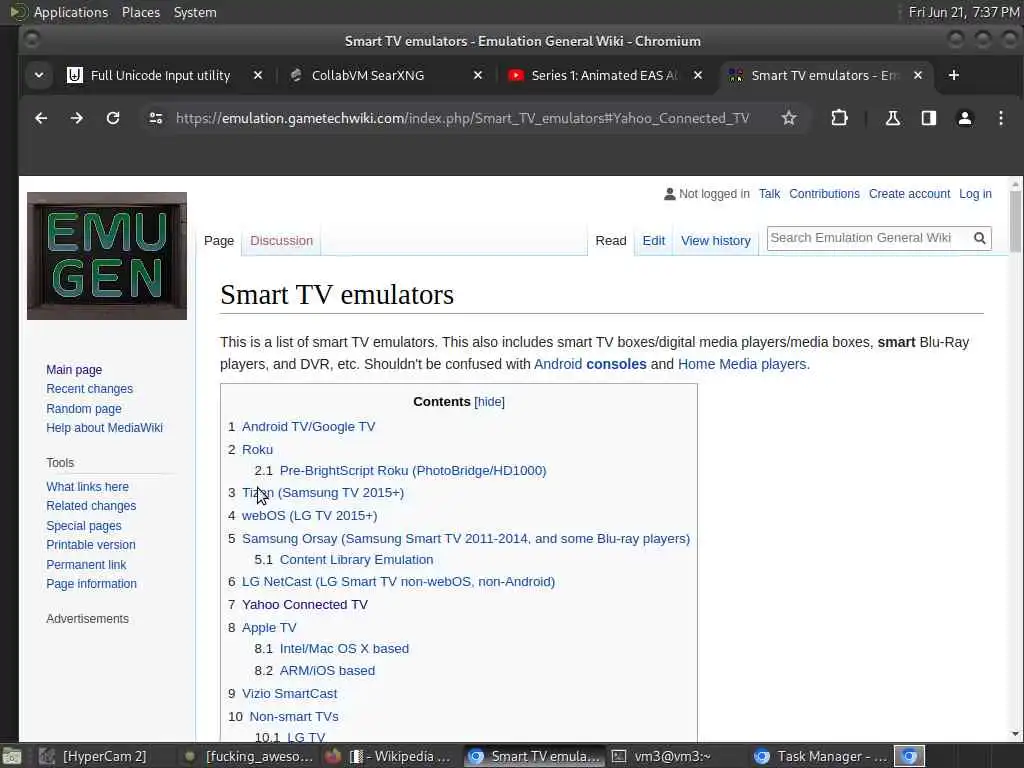1024x768 pixels.
Task: Click the clock showing Fri Jun 21
Action: tap(964, 12)
